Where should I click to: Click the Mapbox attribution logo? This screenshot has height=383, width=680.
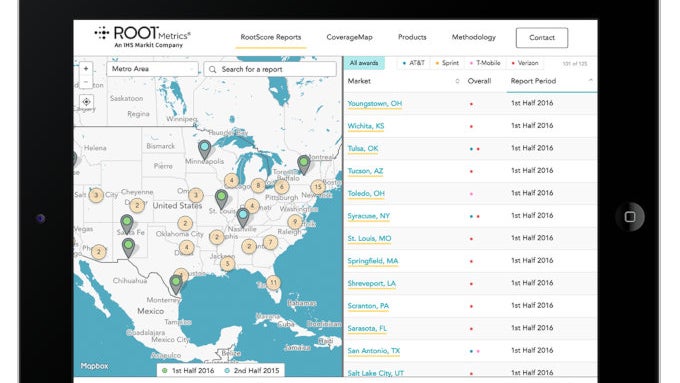click(94, 366)
